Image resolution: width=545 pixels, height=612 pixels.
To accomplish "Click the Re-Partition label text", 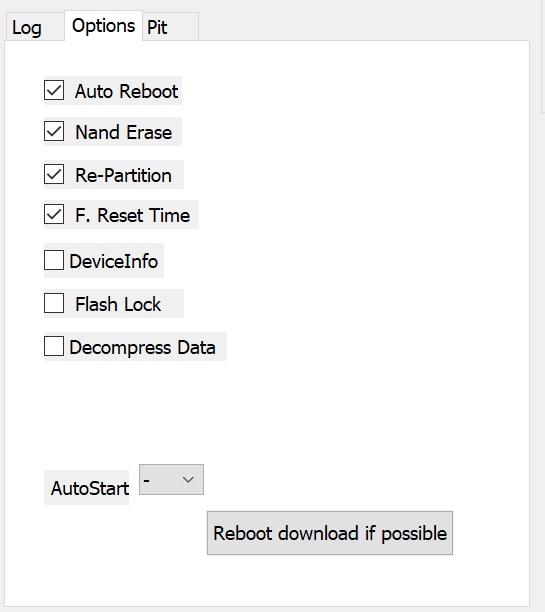I will pyautogui.click(x=123, y=175).
